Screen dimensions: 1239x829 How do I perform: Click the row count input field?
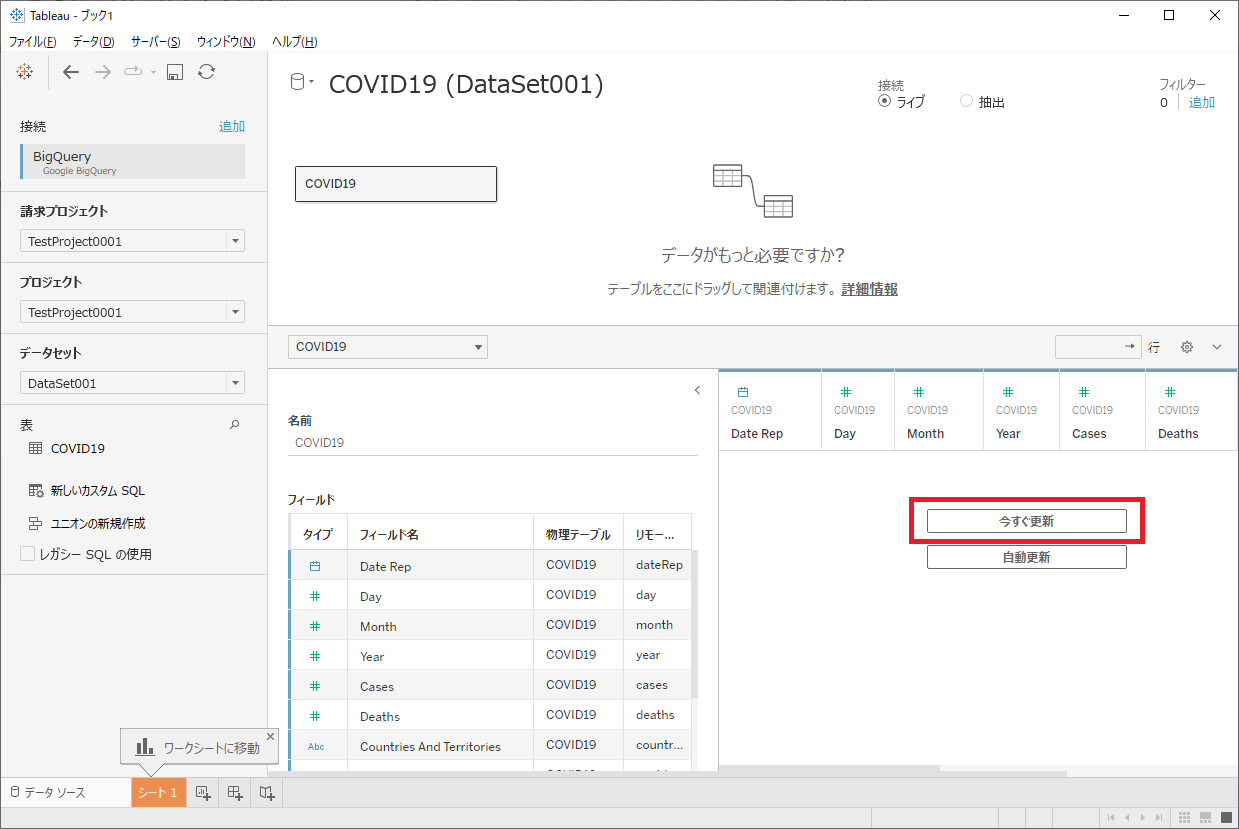(x=1098, y=346)
